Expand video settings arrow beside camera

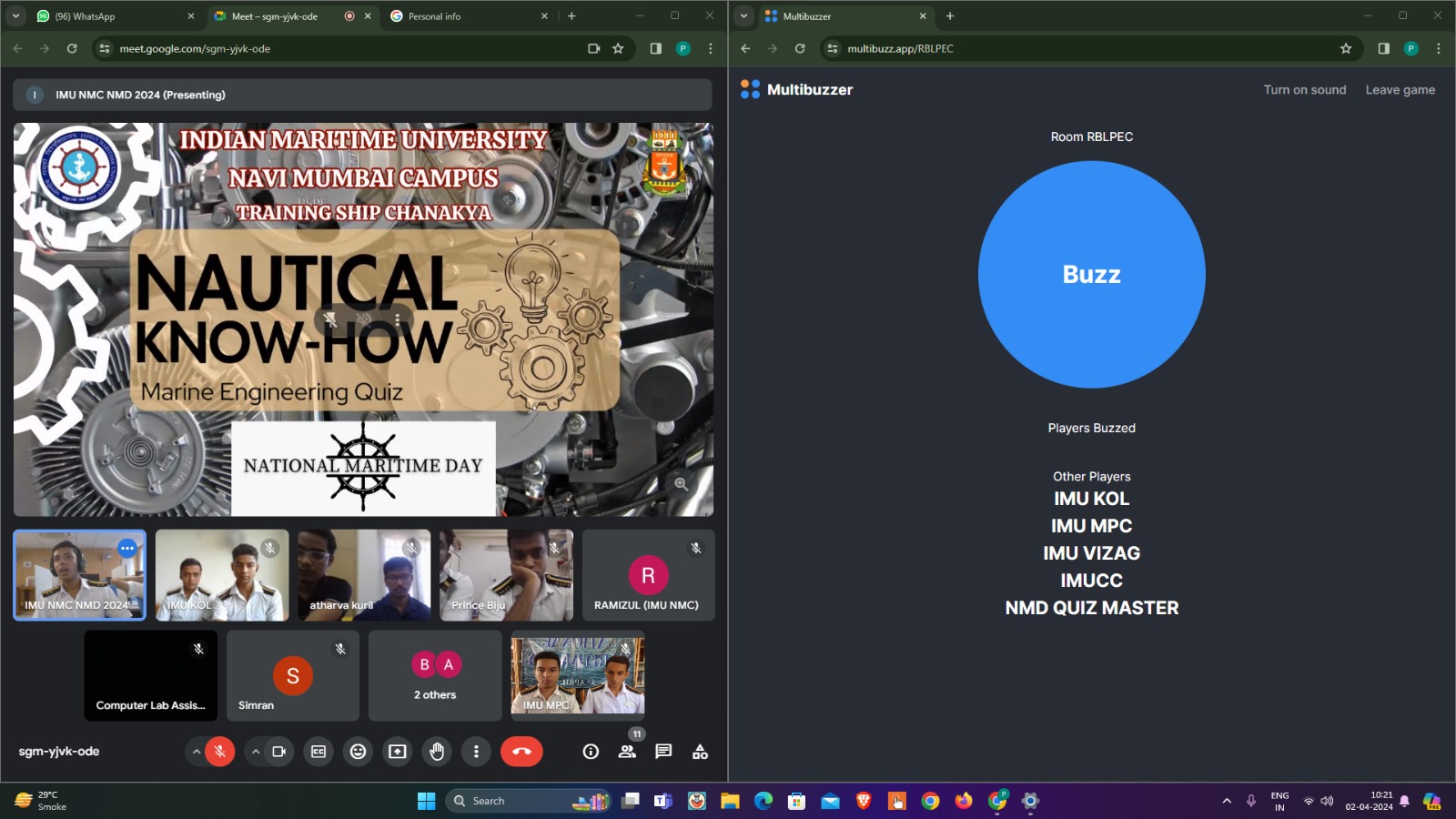pos(256,752)
